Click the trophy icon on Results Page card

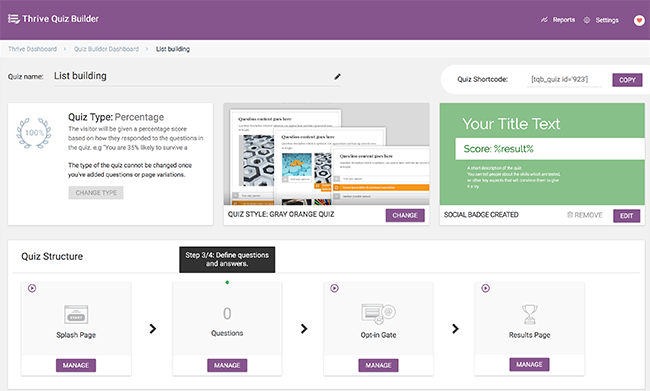coord(529,314)
